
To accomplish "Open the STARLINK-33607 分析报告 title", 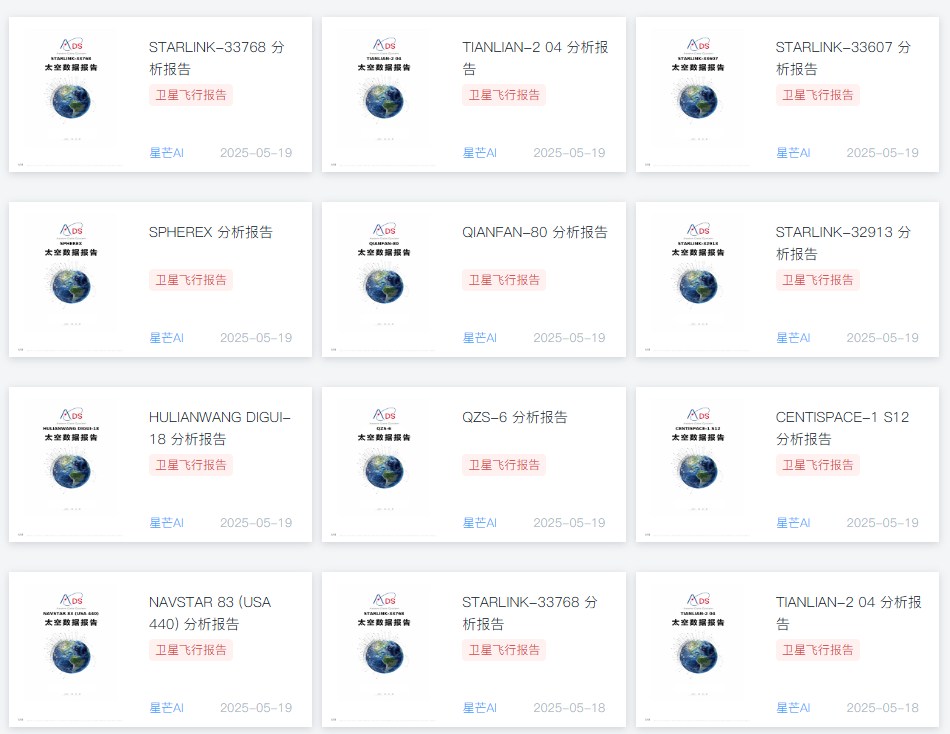I will (x=842, y=58).
